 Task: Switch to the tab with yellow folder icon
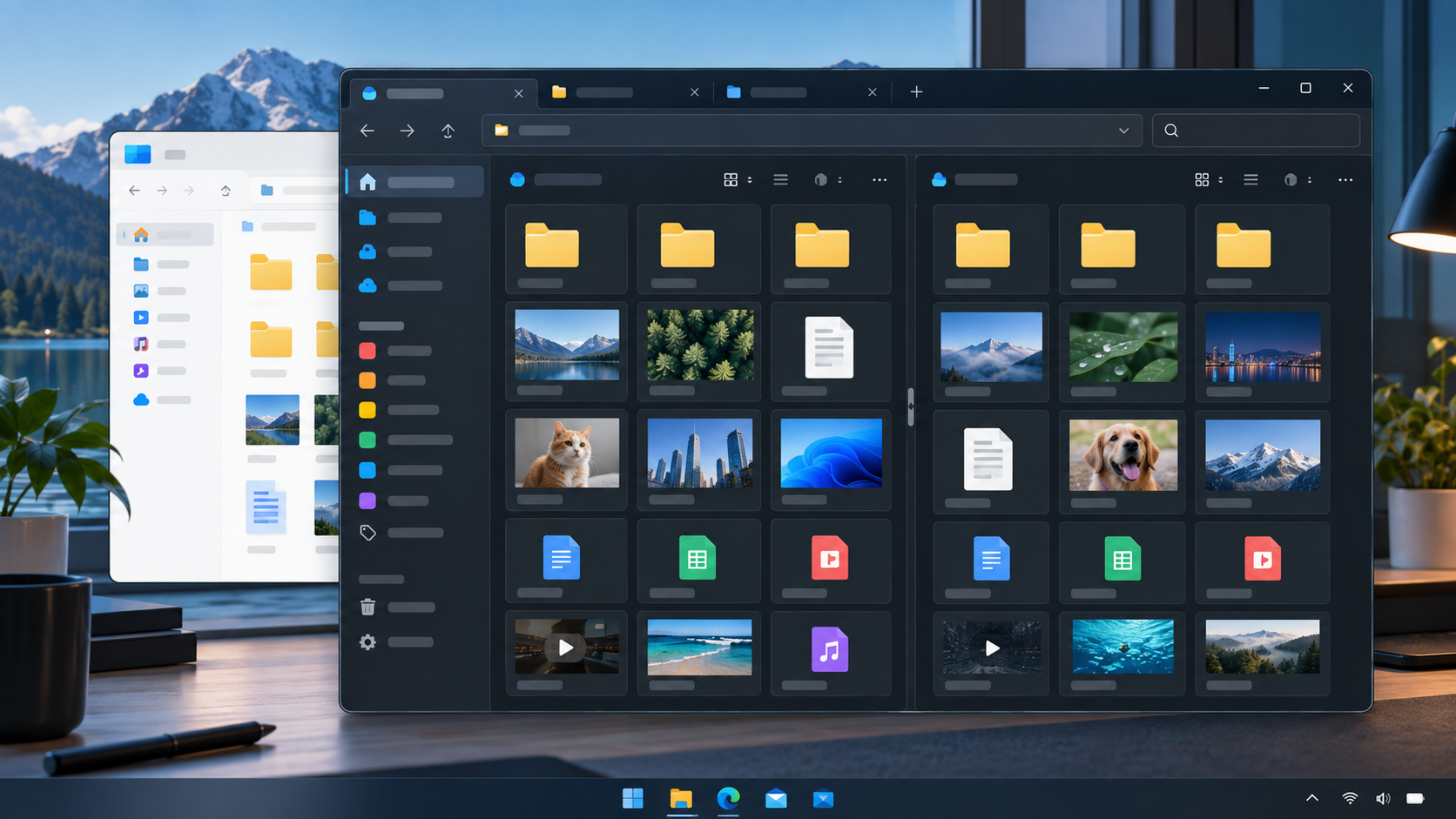point(626,92)
